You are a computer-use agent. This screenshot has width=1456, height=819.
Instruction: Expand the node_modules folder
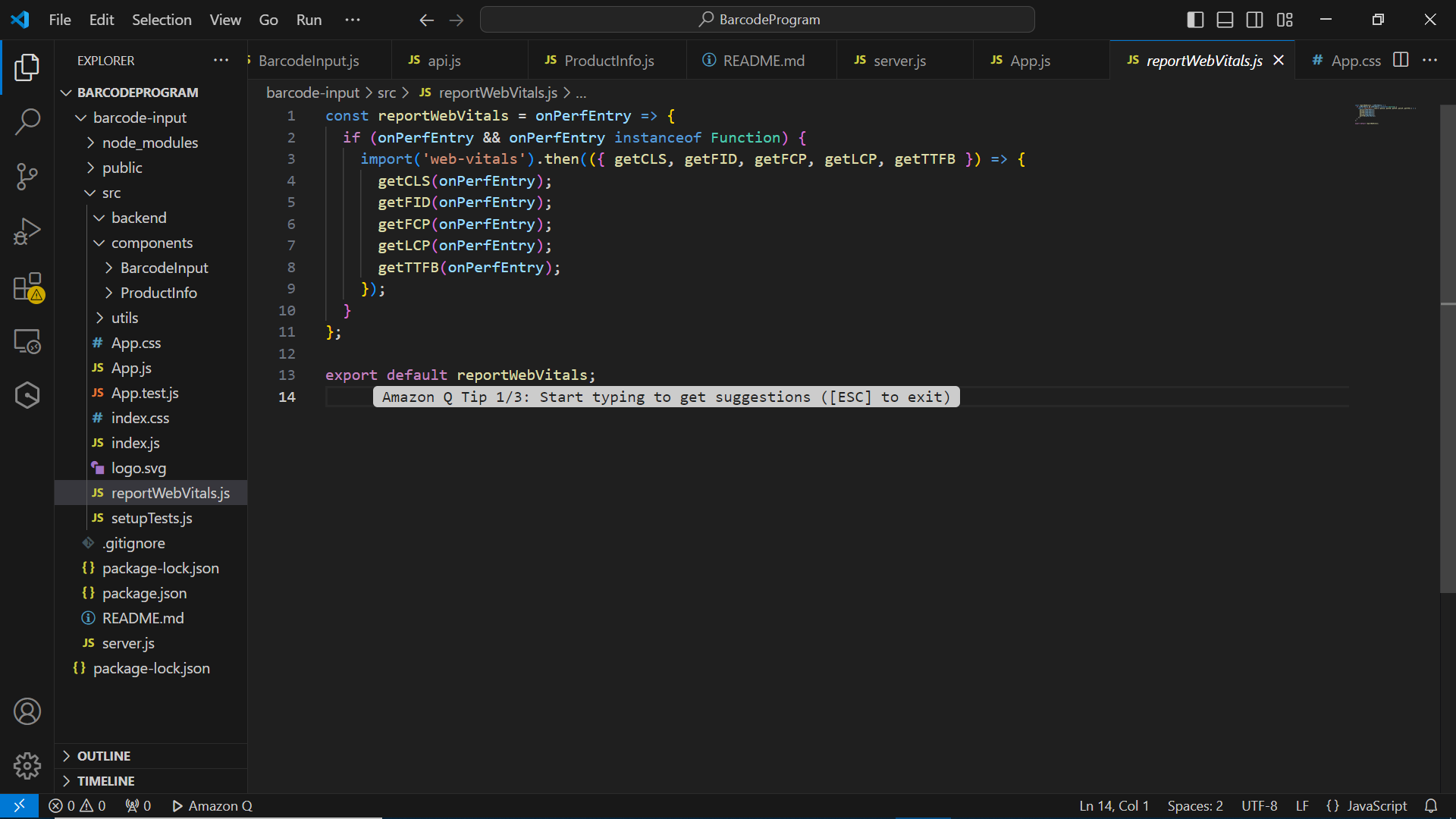pos(149,143)
